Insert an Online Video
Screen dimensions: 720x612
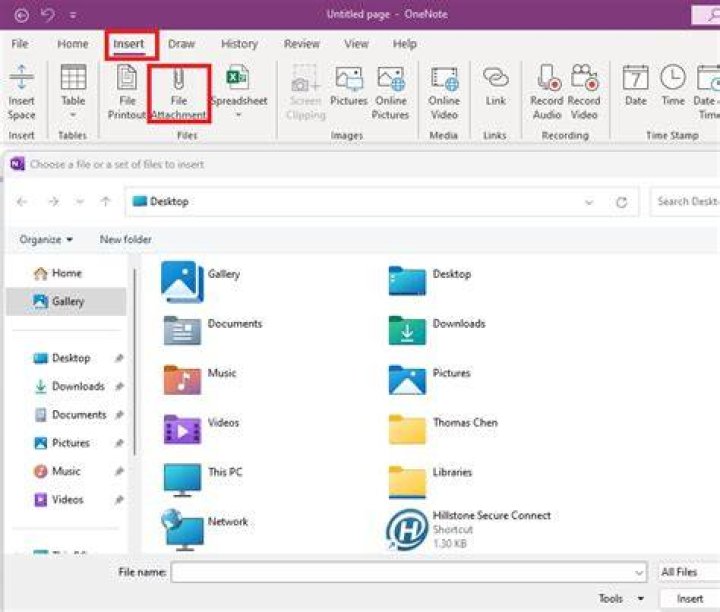pyautogui.click(x=444, y=92)
